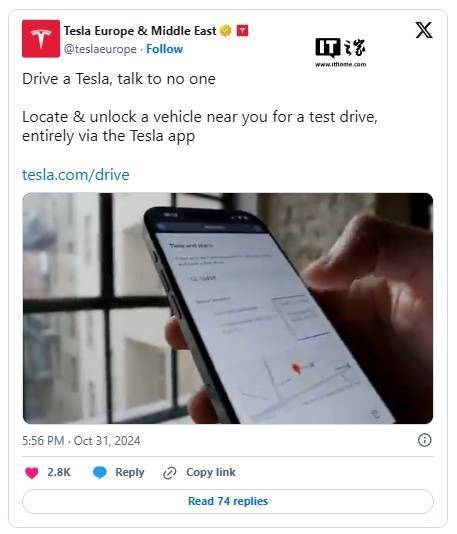The width and height of the screenshot is (457, 534).
Task: Open the tesla.com/drive link
Action: pos(76,175)
